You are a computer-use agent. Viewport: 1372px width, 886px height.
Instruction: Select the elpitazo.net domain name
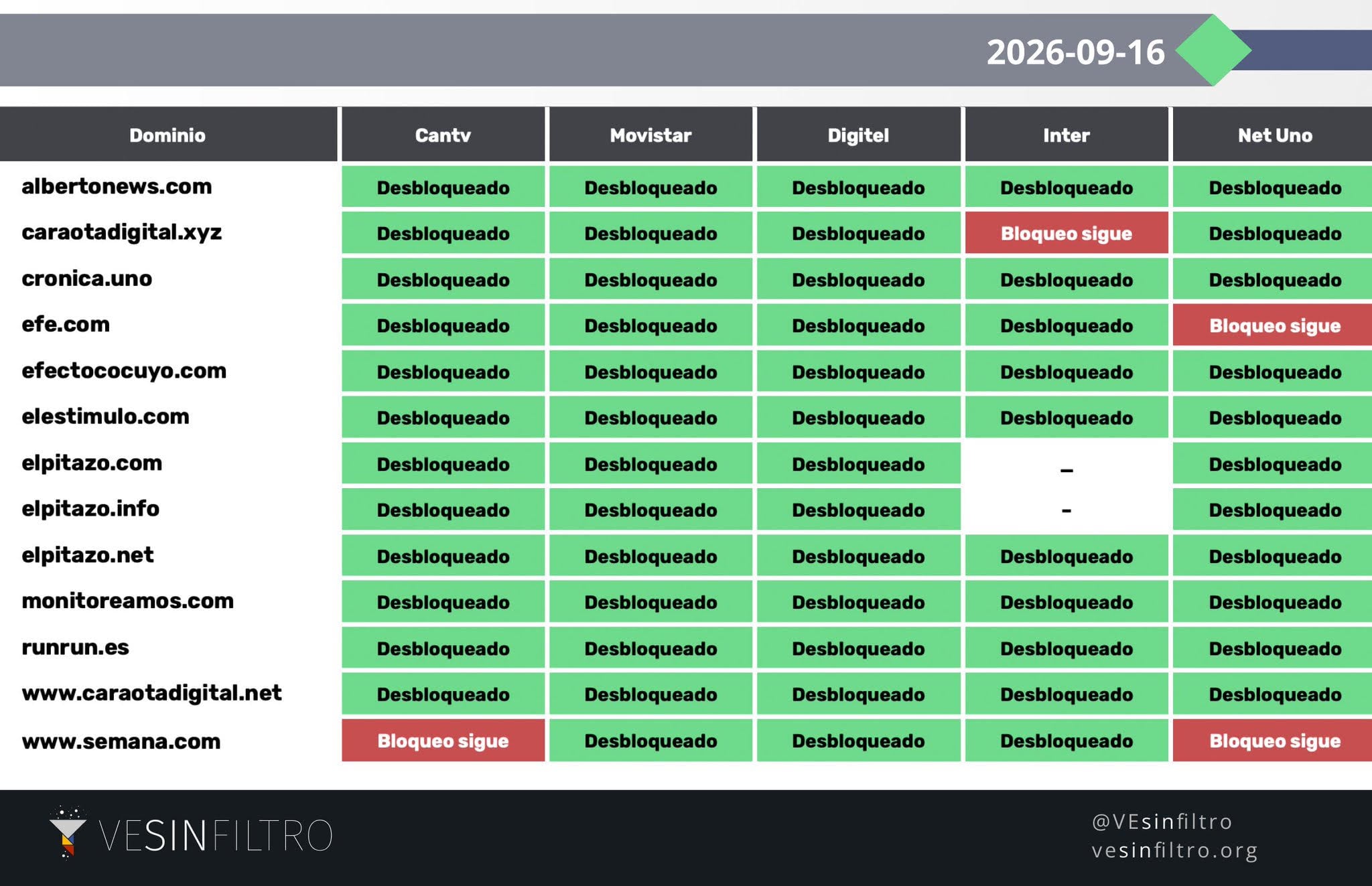(88, 555)
